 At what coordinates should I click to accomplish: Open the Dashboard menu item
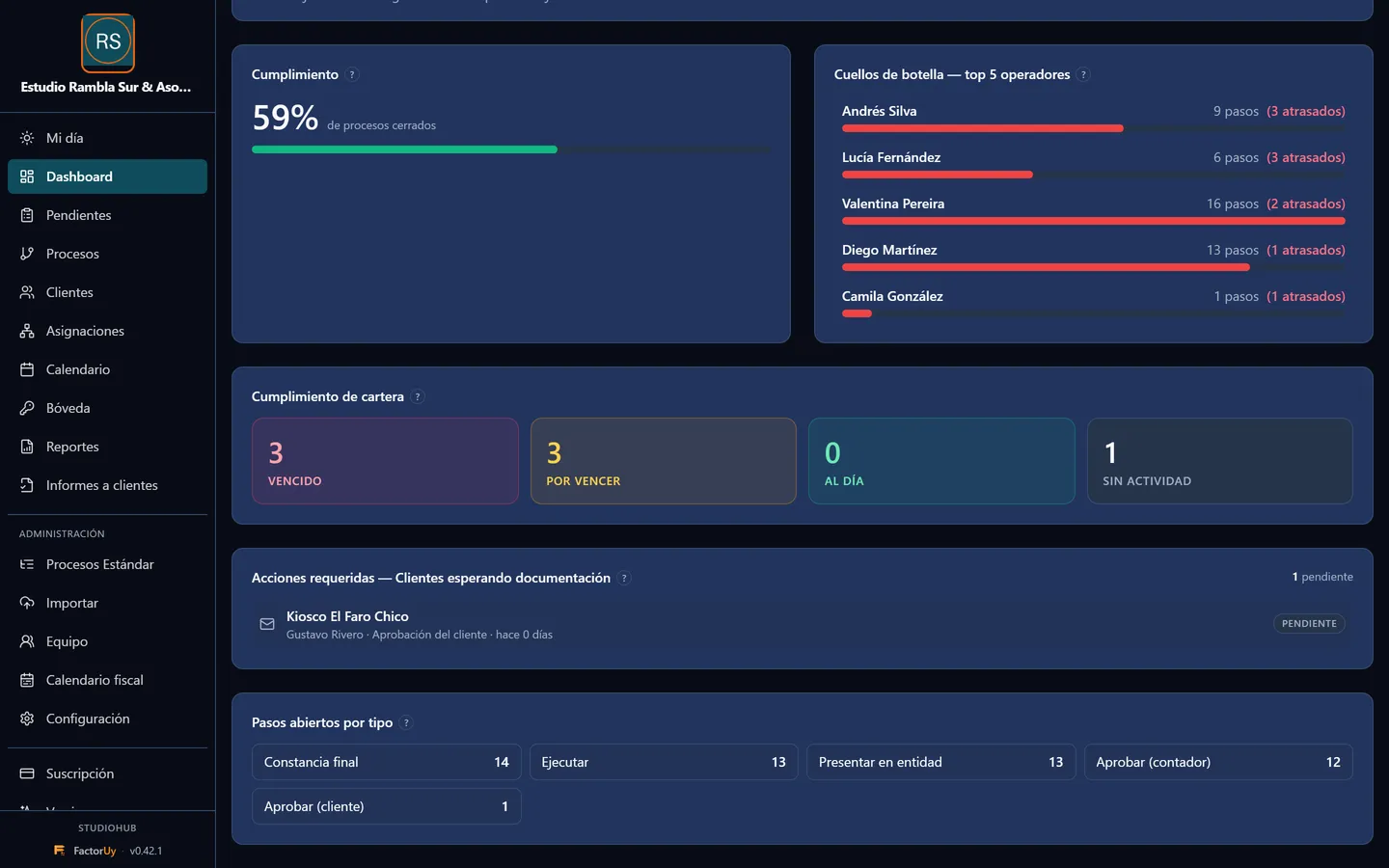click(107, 176)
